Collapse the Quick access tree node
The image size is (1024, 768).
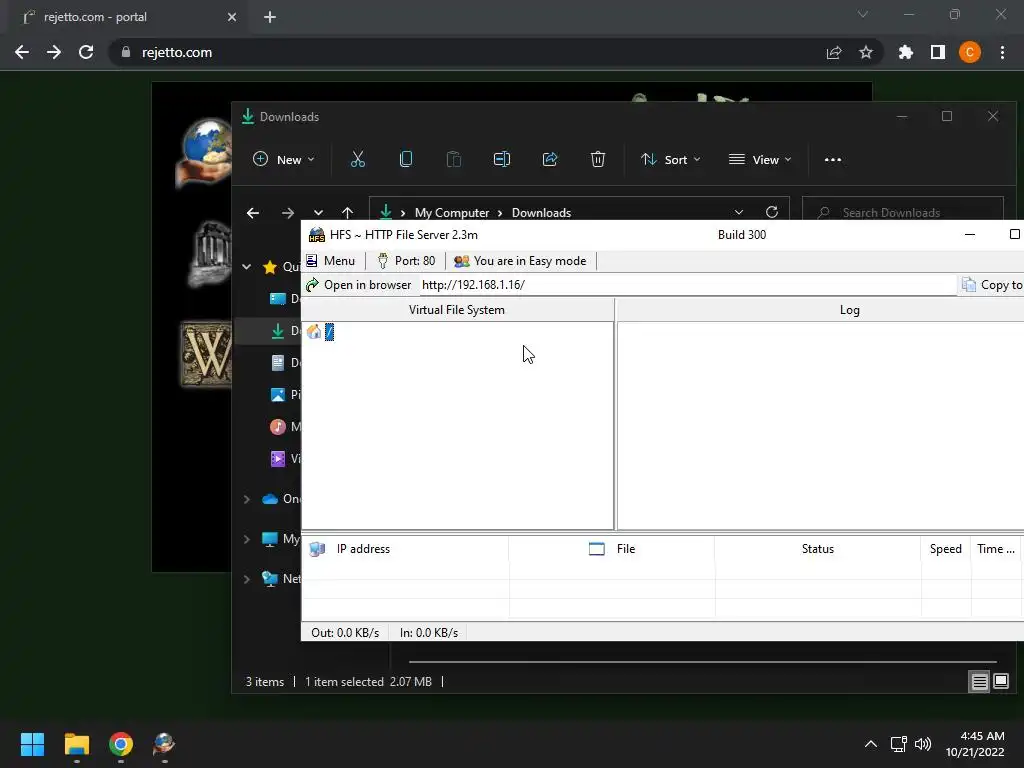coord(247,266)
